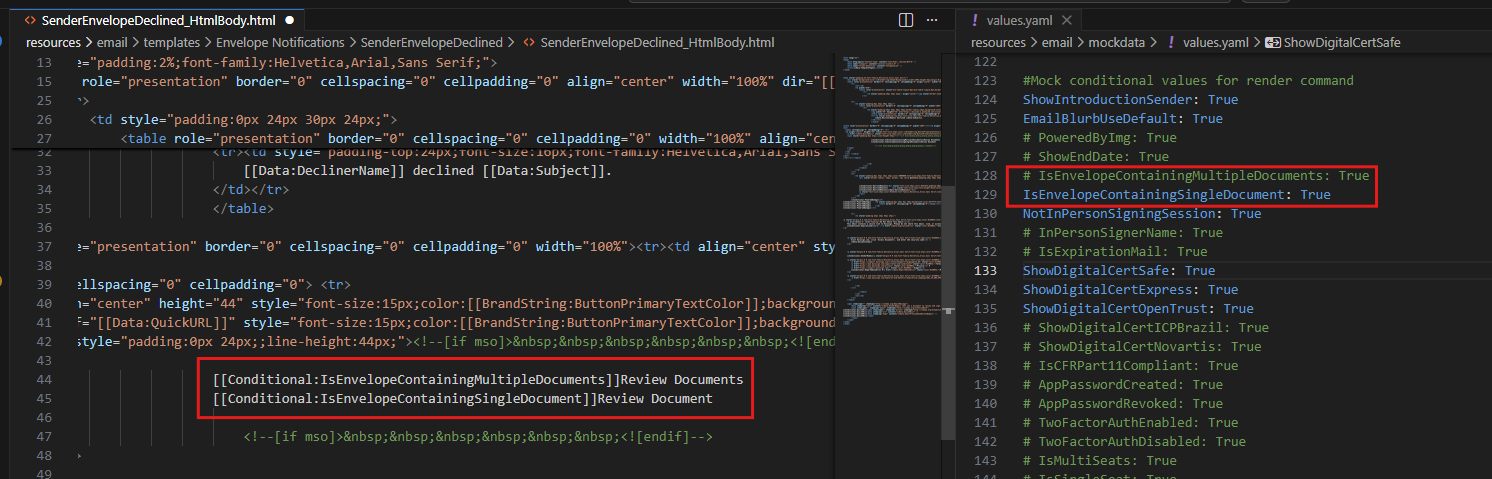Screen dimensions: 1492x479
Task: Click line 40 with ButtonPrimaryTextColor height="44"
Action: coord(458,303)
